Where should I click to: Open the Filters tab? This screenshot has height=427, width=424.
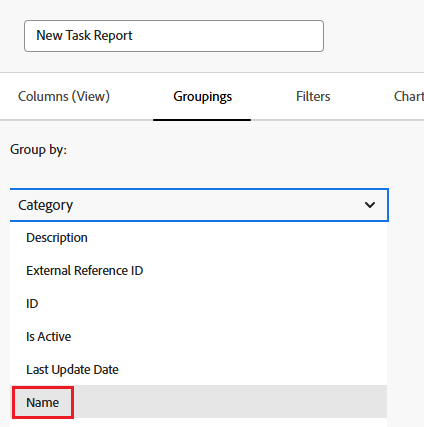313,96
